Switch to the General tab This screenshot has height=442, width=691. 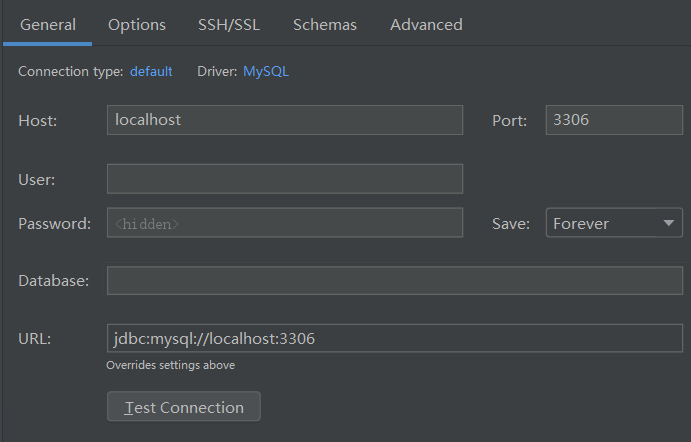(x=48, y=24)
